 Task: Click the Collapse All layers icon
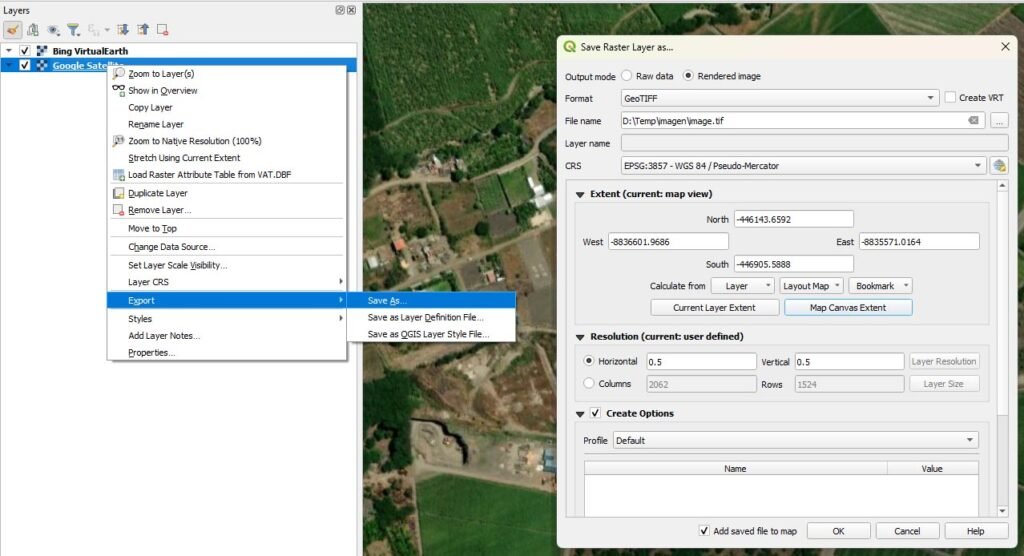click(143, 30)
